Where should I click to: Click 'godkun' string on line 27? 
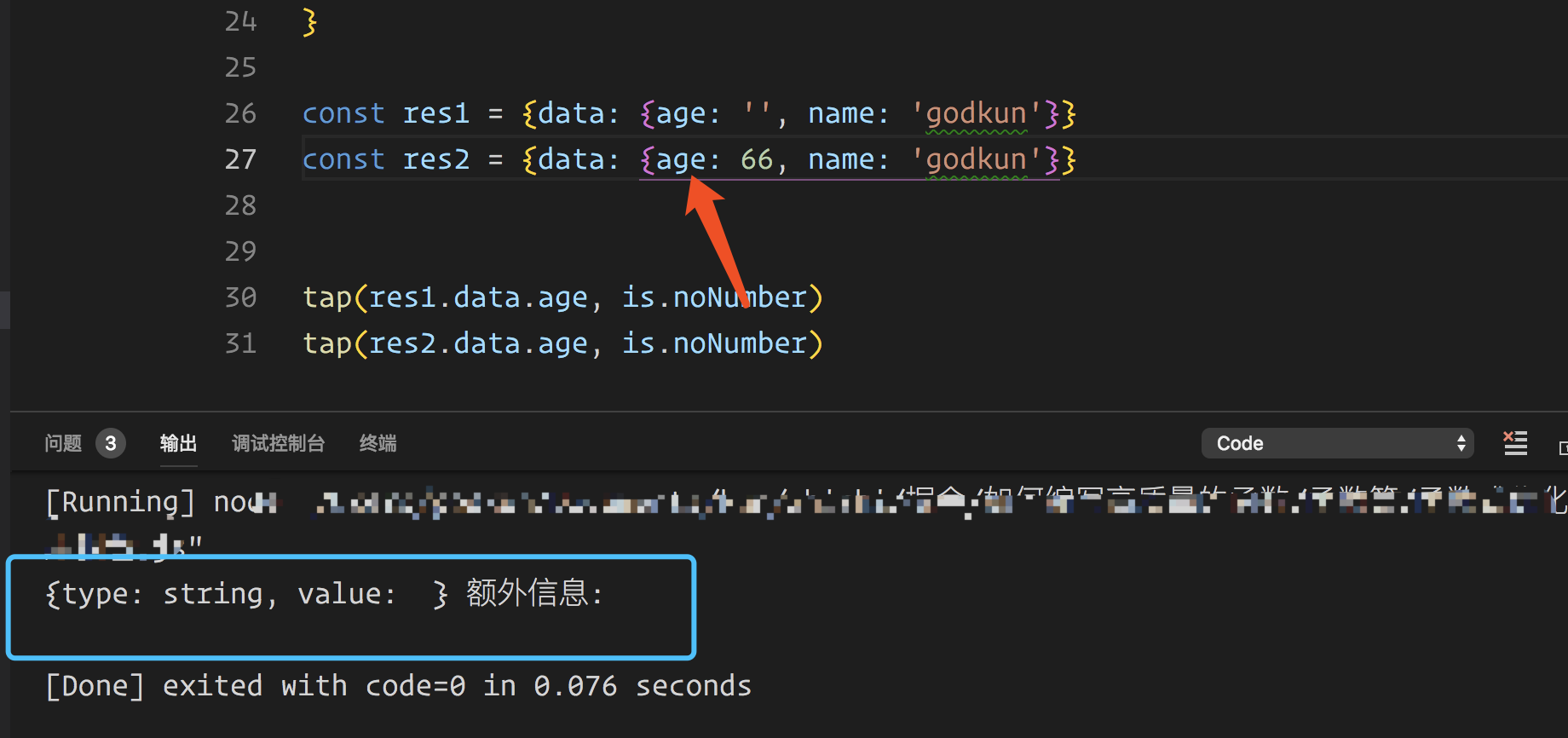point(976,159)
